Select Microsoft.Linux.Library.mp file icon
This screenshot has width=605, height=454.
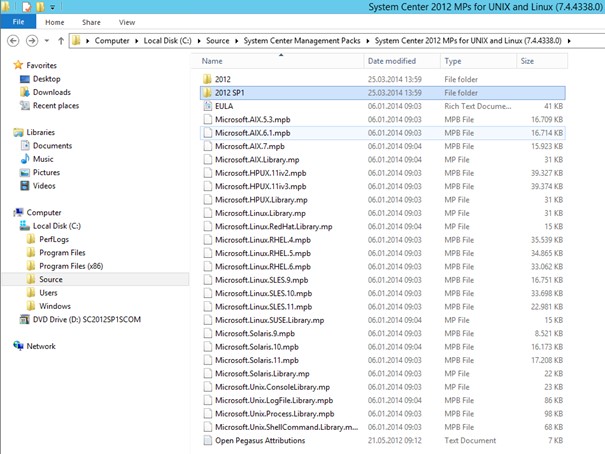pos(208,213)
